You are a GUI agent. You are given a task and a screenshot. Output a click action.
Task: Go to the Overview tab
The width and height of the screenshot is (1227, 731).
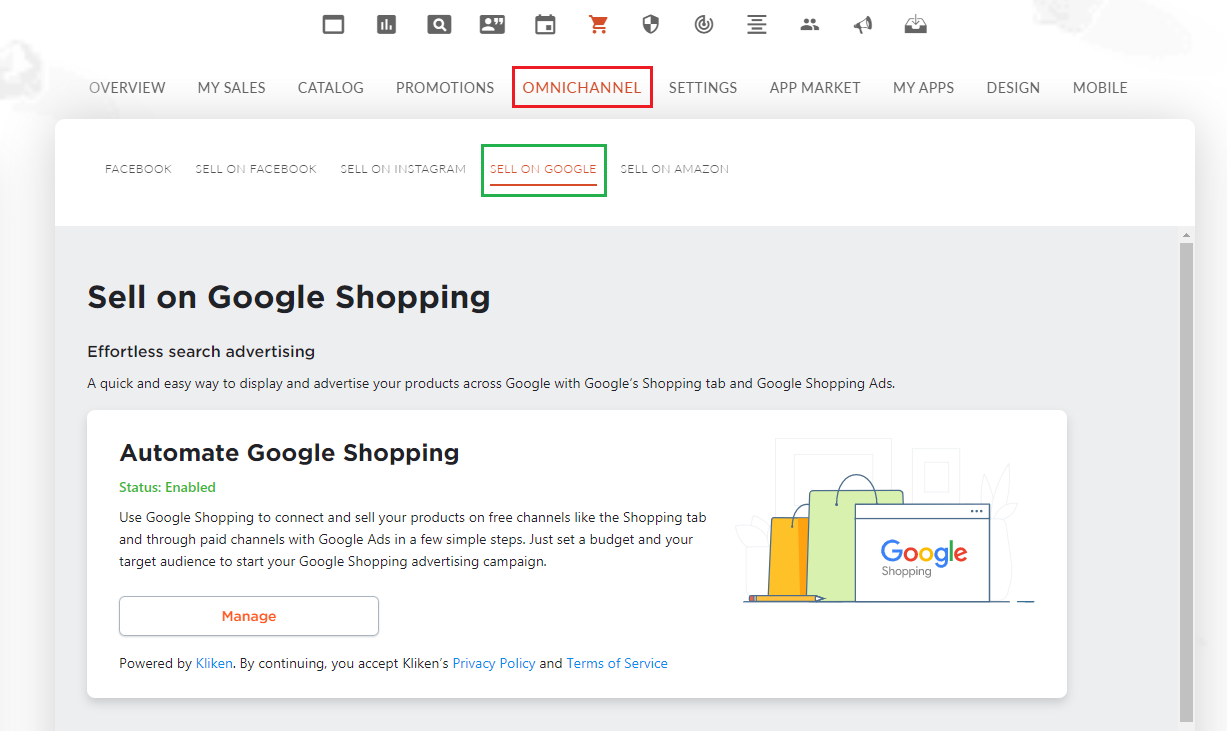127,88
